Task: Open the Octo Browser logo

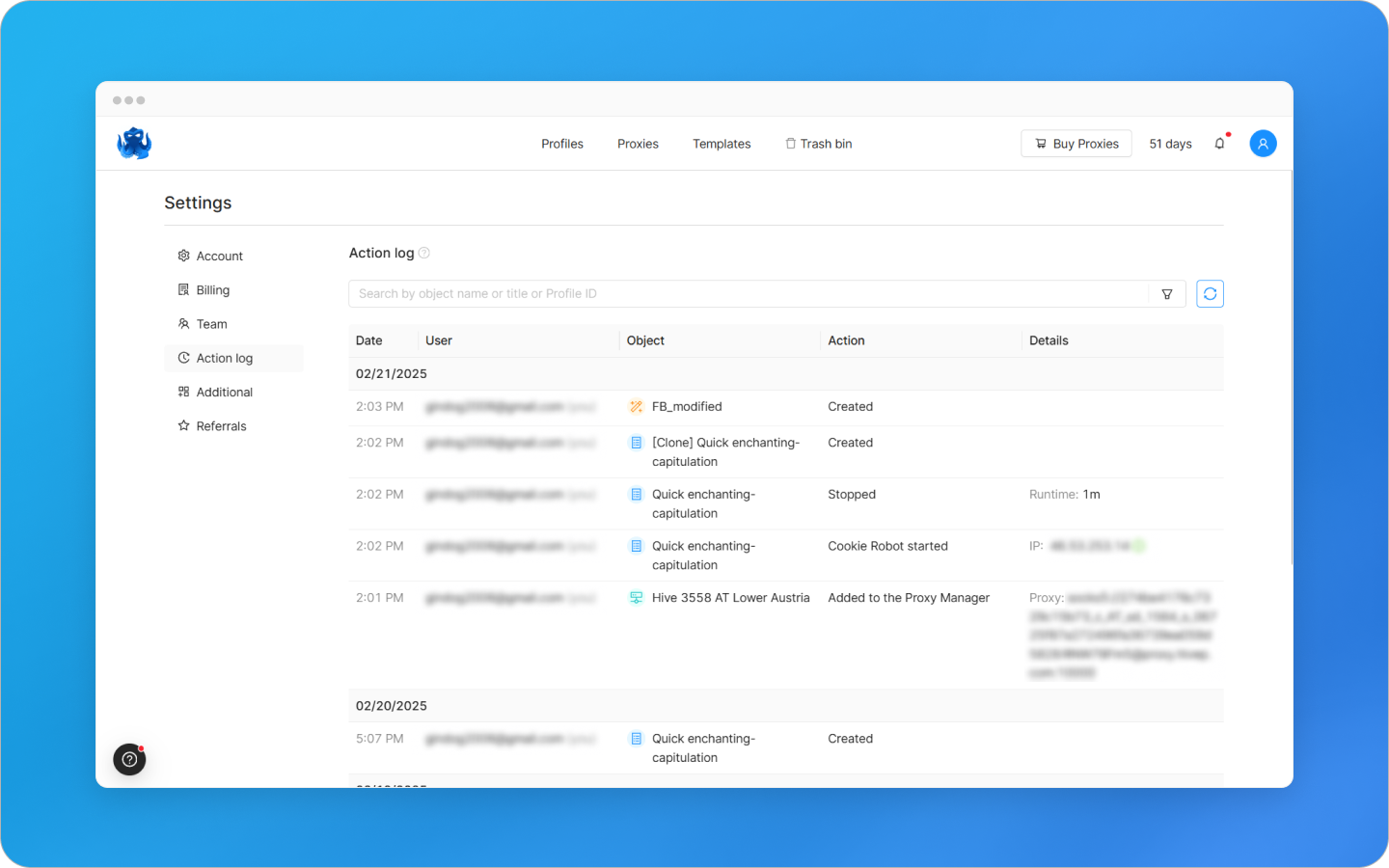Action: pyautogui.click(x=133, y=143)
